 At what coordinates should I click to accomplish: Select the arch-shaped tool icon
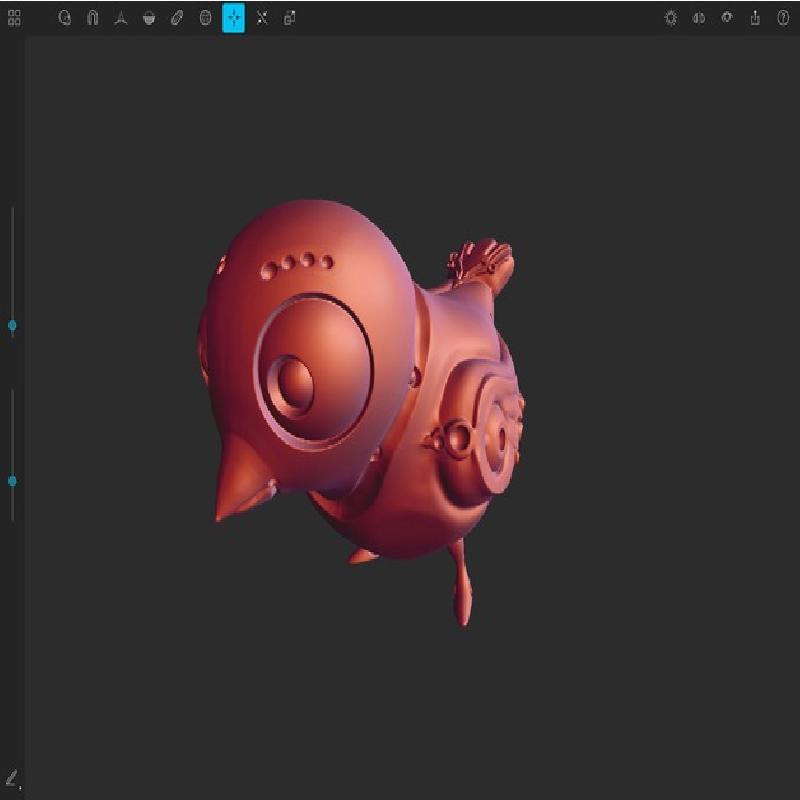(x=92, y=18)
